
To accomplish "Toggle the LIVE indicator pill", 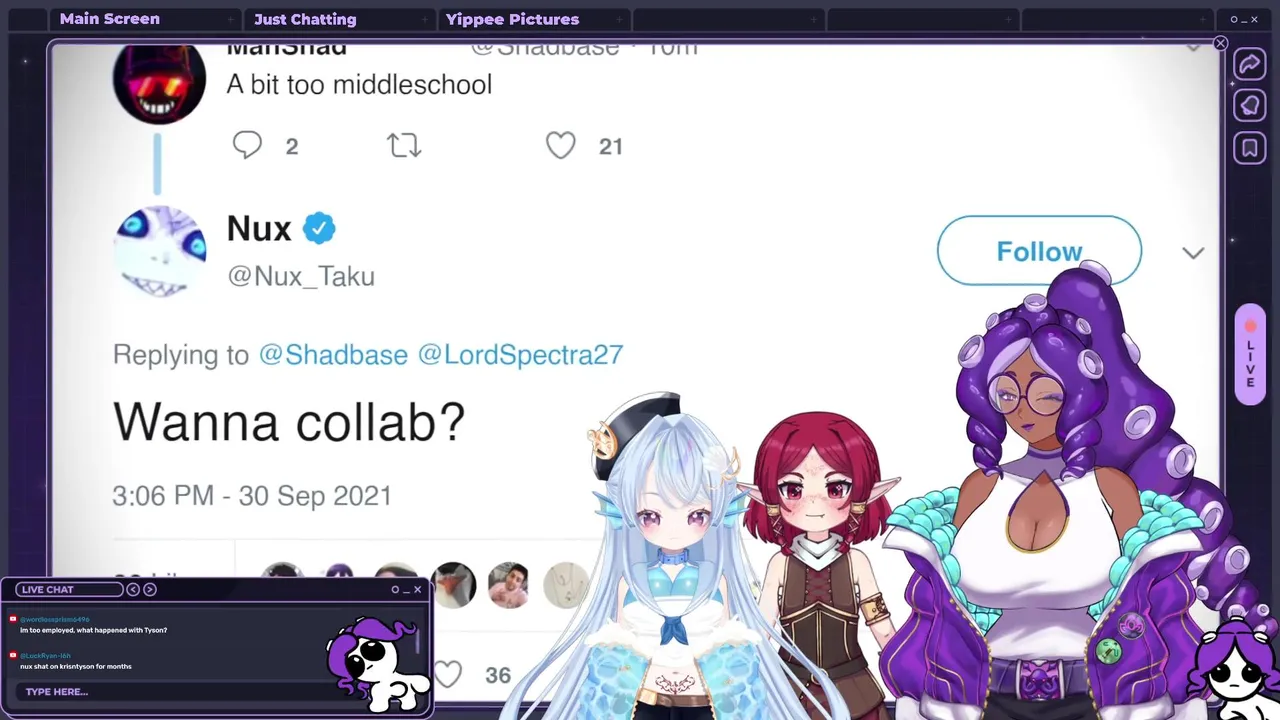I will click(1250, 355).
